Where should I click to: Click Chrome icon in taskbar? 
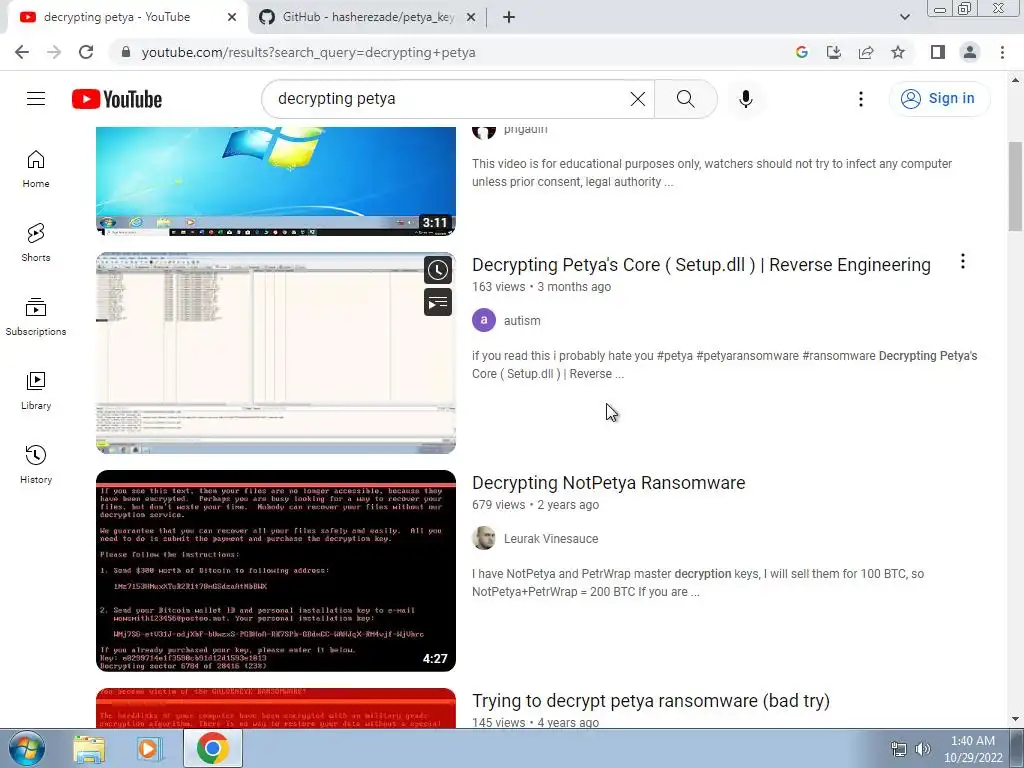(213, 748)
